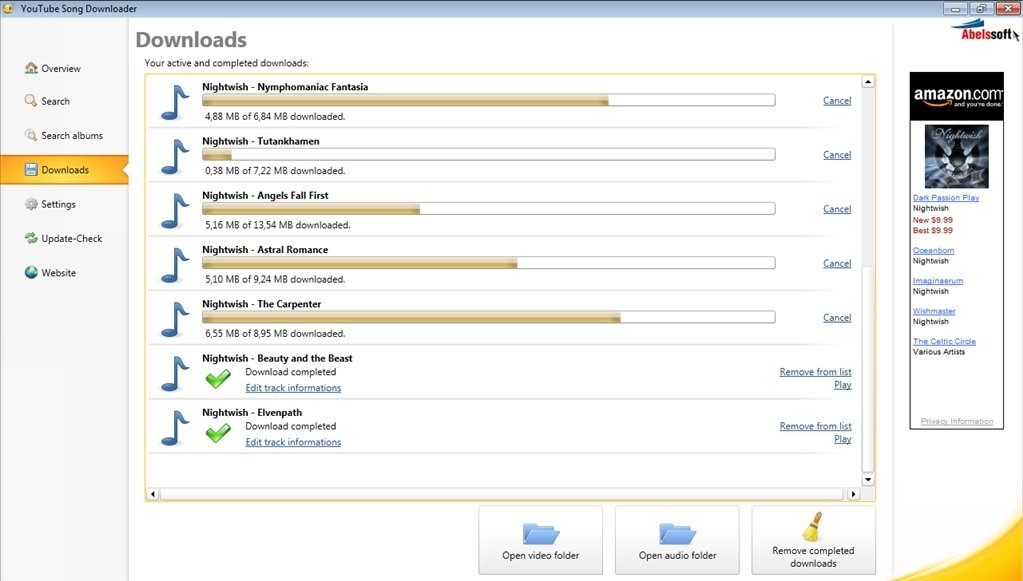
Task: Cancel the Tutankhamen download
Action: pos(837,155)
